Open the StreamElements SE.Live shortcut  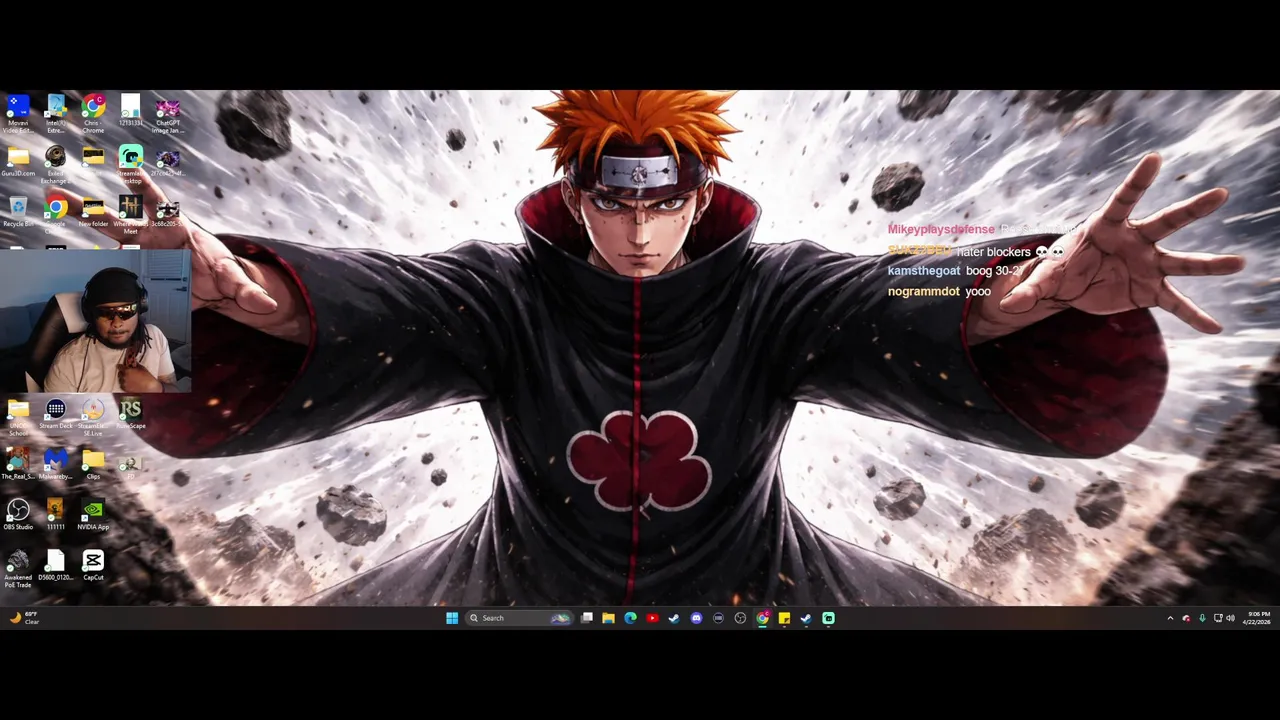coord(93,417)
